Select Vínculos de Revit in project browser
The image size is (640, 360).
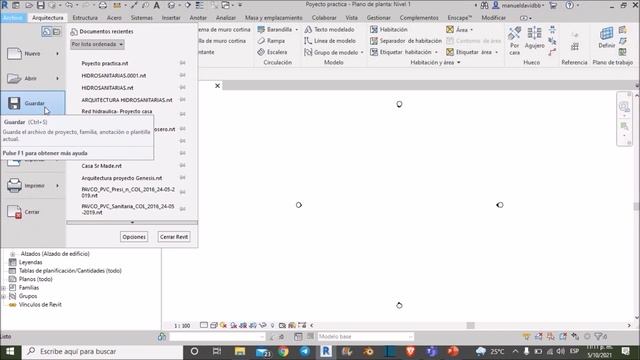coord(40,304)
